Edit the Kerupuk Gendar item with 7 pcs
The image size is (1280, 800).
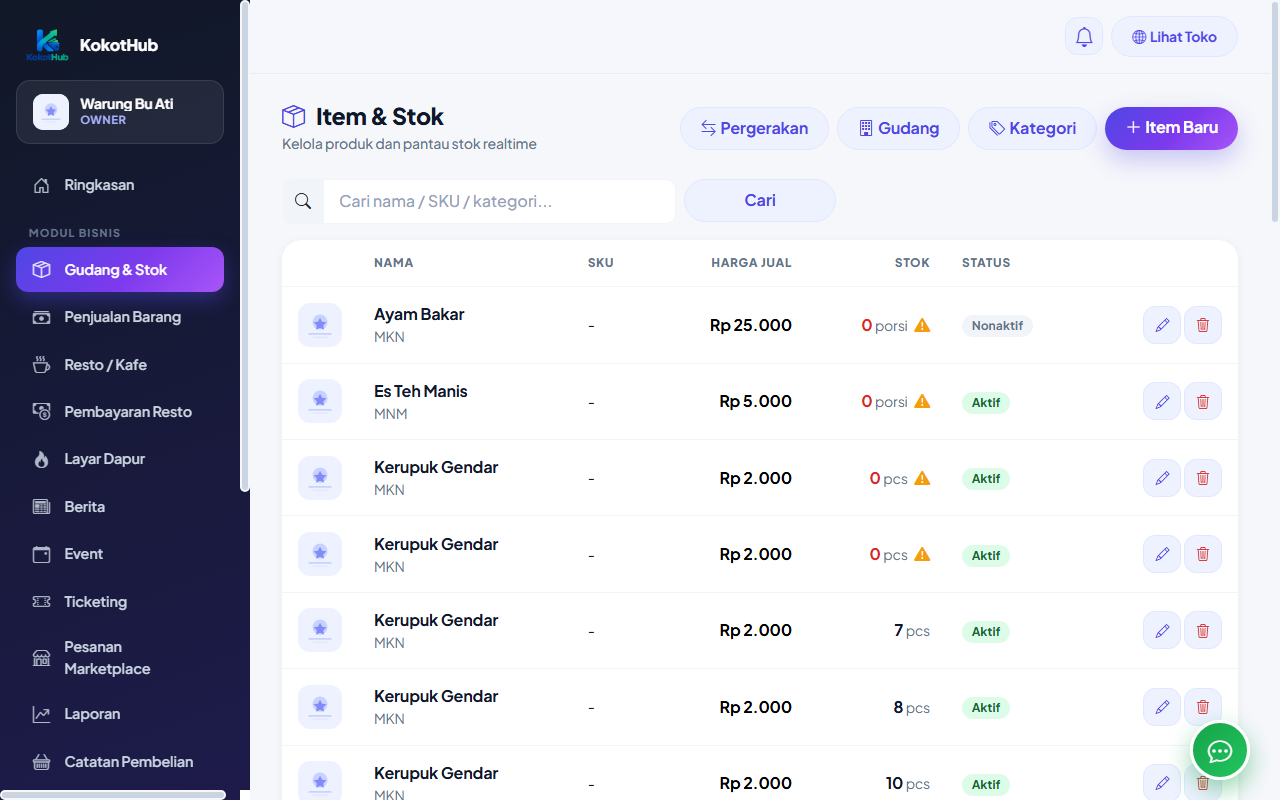click(x=1162, y=631)
